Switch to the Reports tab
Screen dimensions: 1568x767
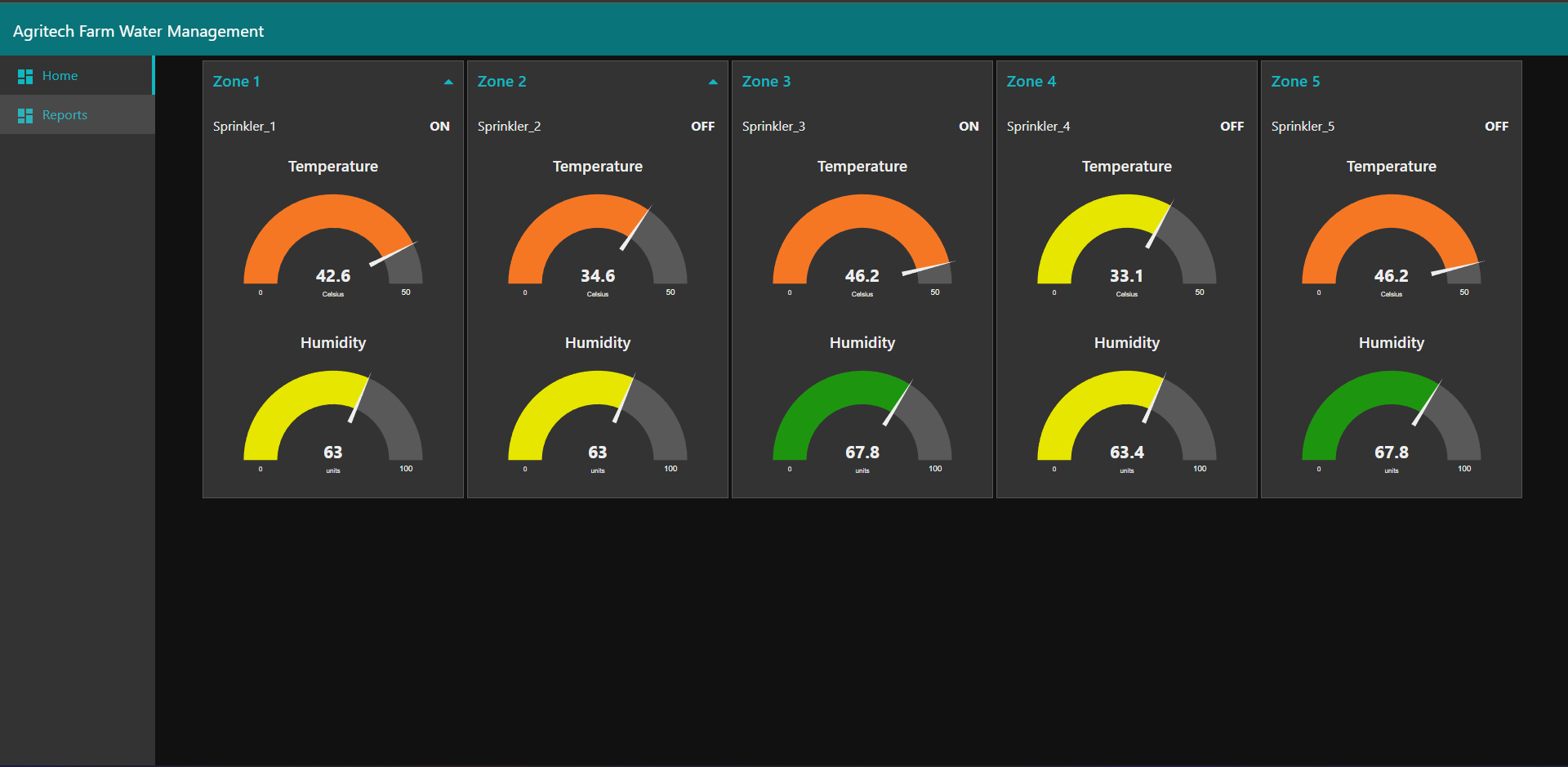click(77, 114)
